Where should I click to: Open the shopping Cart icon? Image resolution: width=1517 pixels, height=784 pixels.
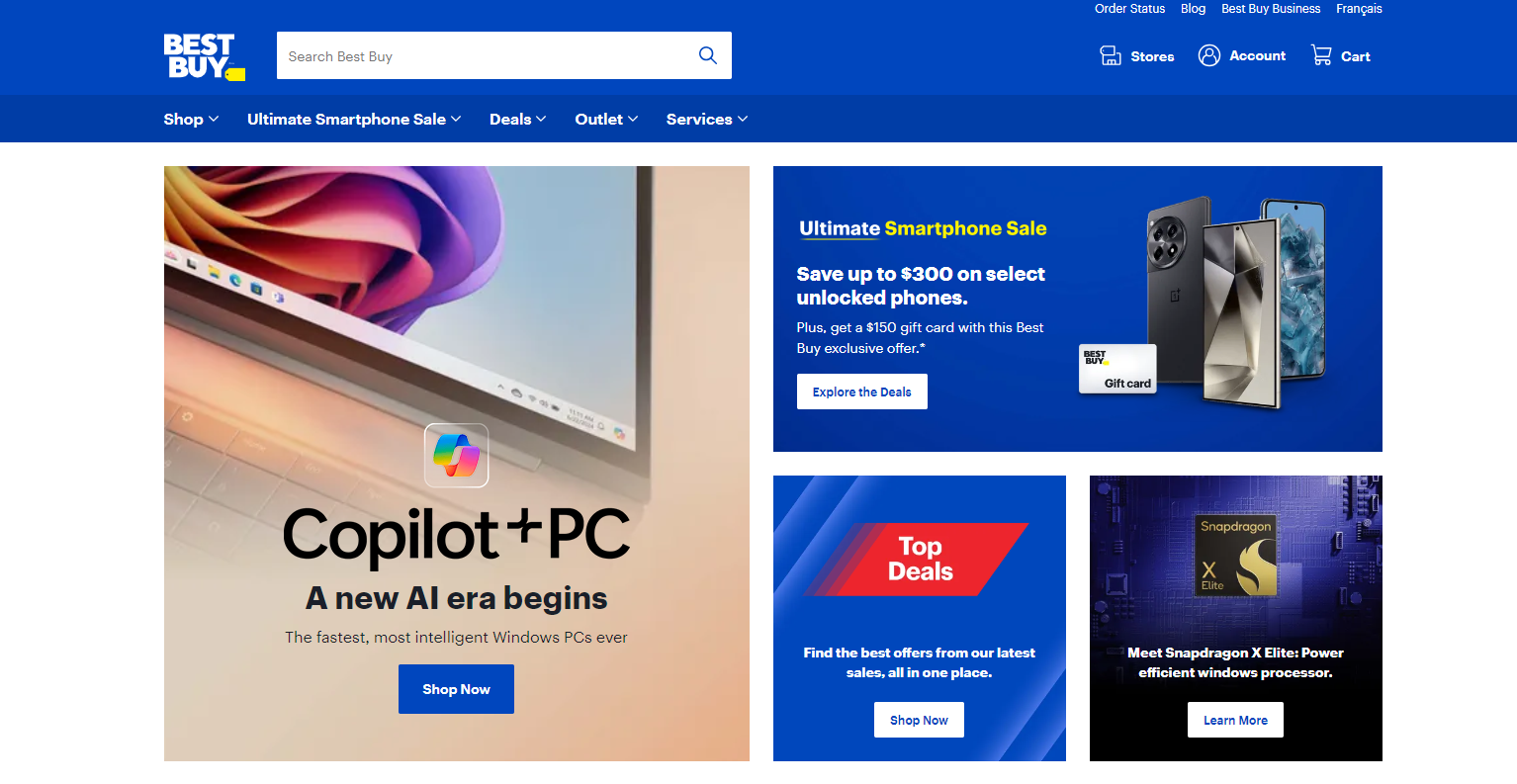pos(1321,55)
